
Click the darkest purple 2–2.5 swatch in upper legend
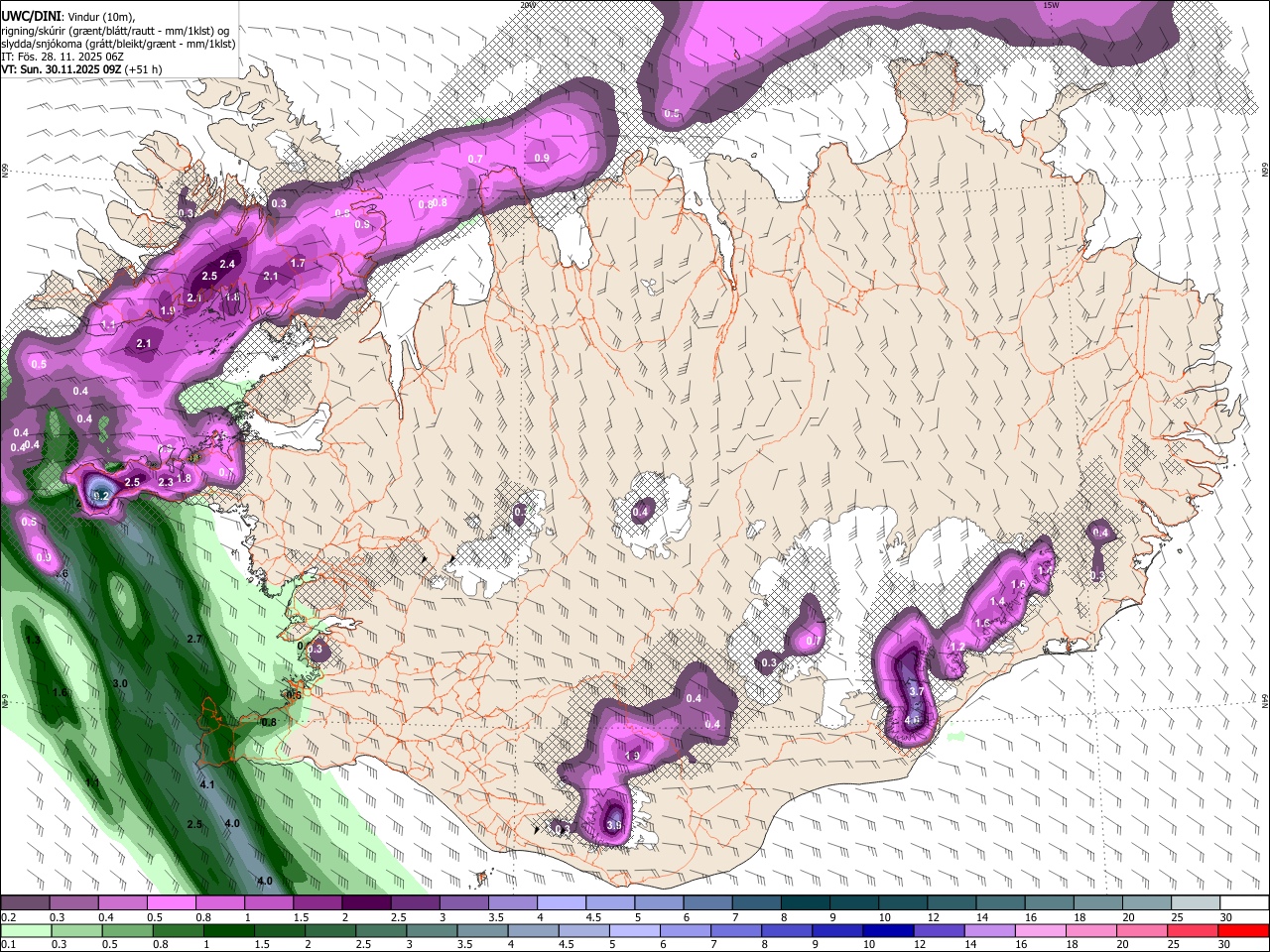365,902
